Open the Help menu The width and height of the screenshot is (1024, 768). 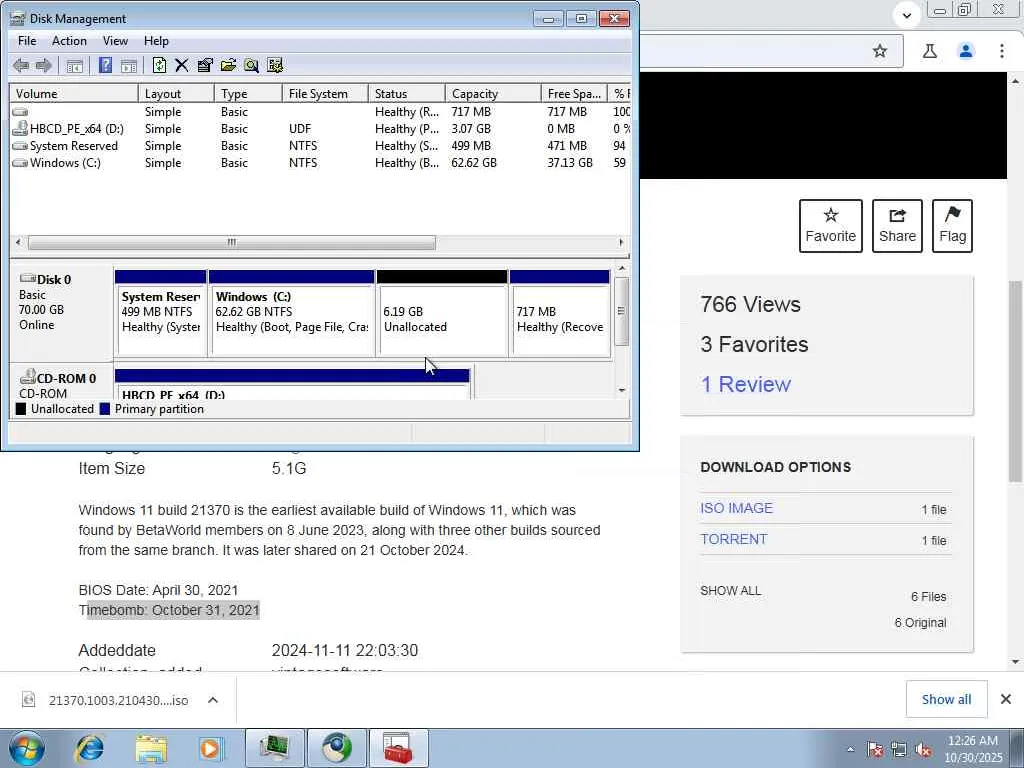(x=156, y=40)
